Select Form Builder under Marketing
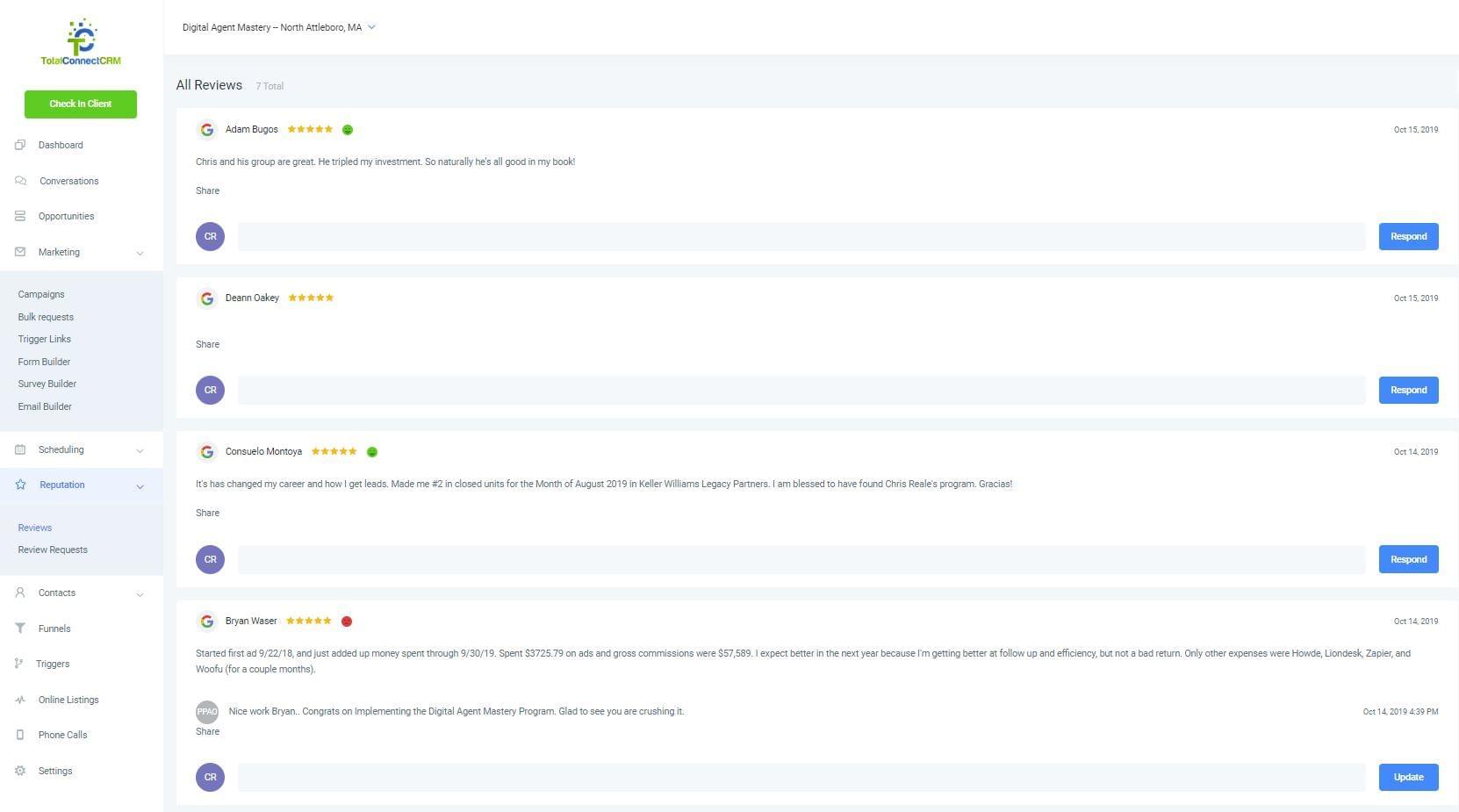 [x=44, y=362]
